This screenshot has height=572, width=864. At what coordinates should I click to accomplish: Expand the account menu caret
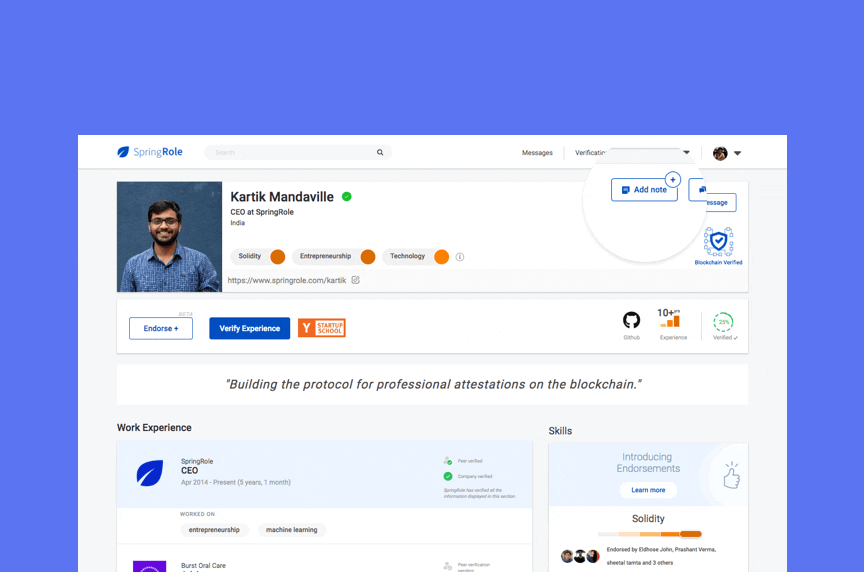click(x=737, y=153)
